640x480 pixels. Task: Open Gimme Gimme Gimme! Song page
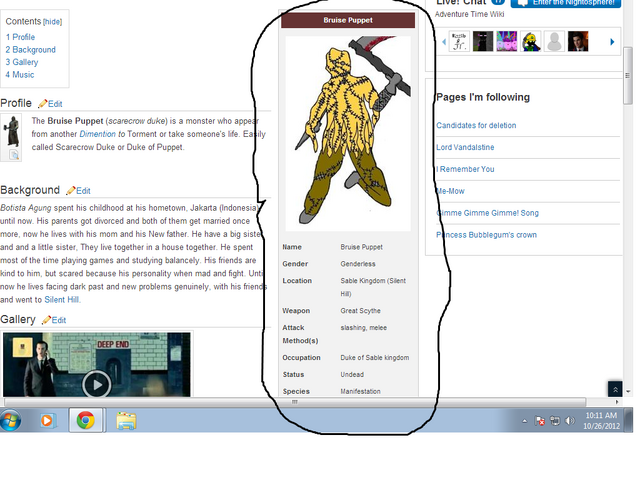(487, 213)
